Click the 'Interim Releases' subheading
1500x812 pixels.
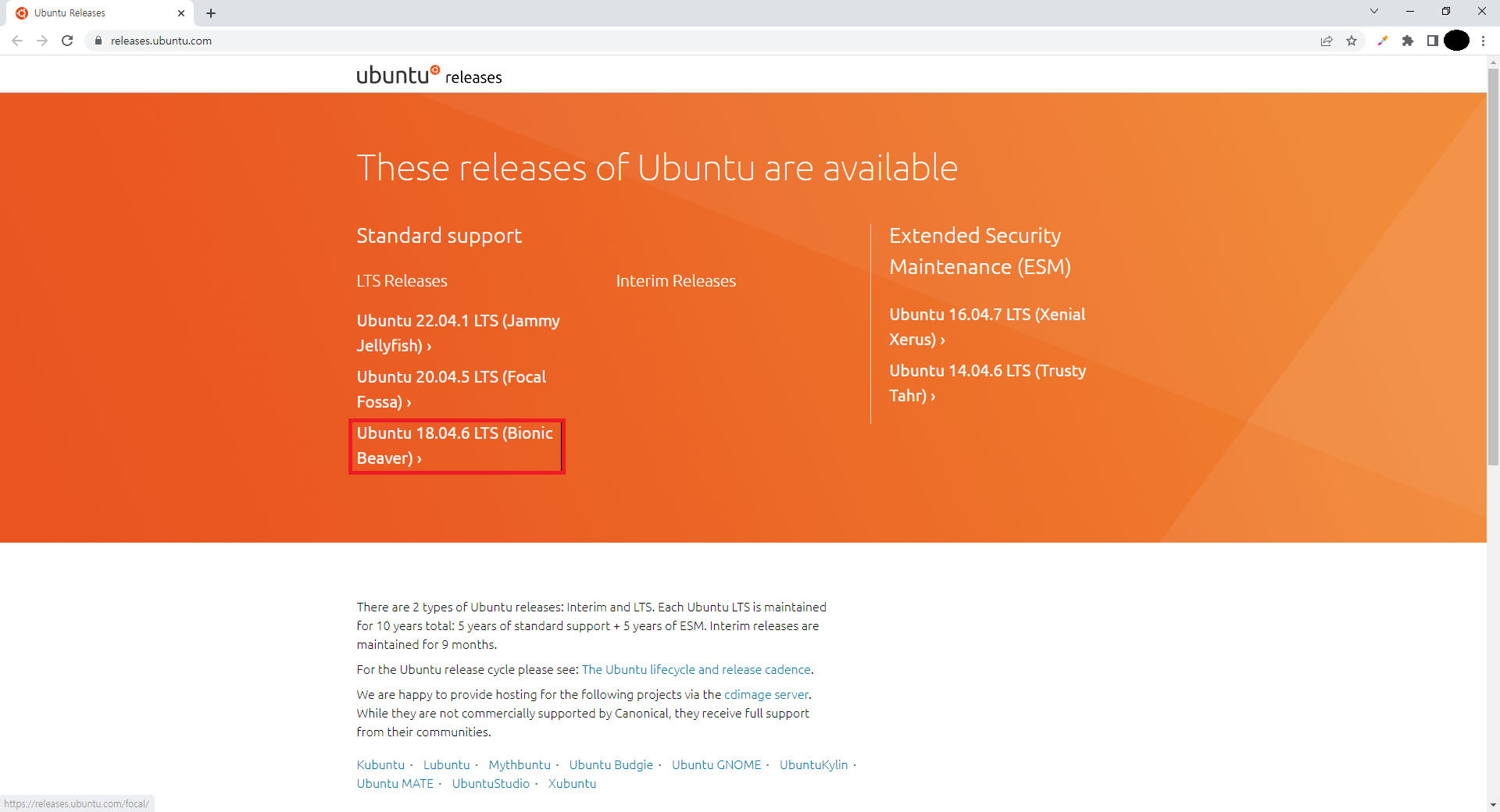[676, 281]
